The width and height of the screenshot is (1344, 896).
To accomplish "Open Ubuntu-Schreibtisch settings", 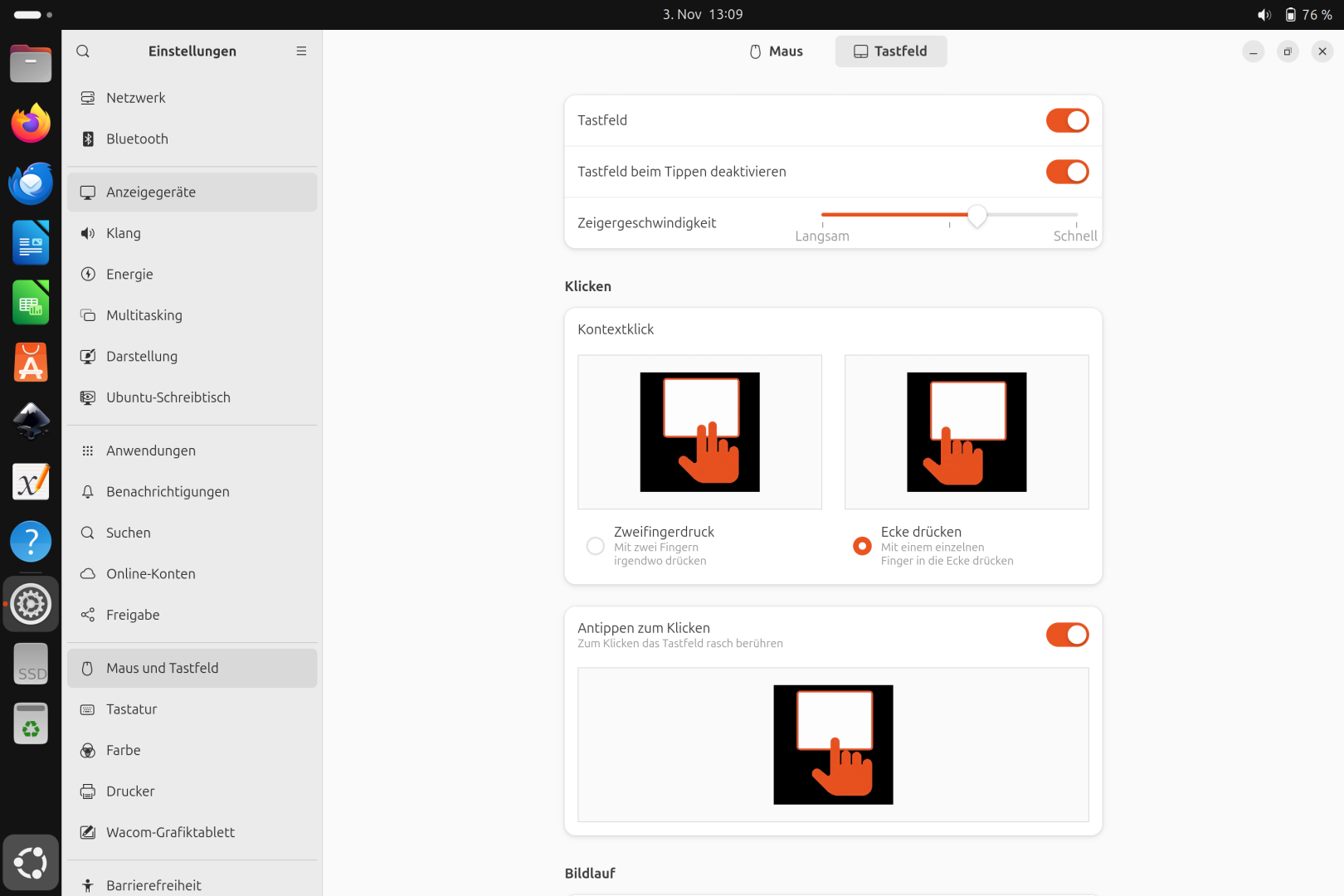I will click(192, 397).
